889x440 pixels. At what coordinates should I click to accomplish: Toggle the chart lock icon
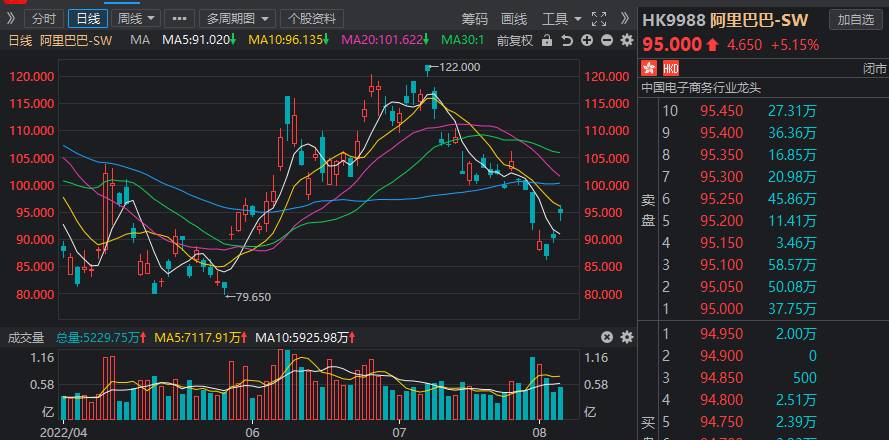coord(547,40)
